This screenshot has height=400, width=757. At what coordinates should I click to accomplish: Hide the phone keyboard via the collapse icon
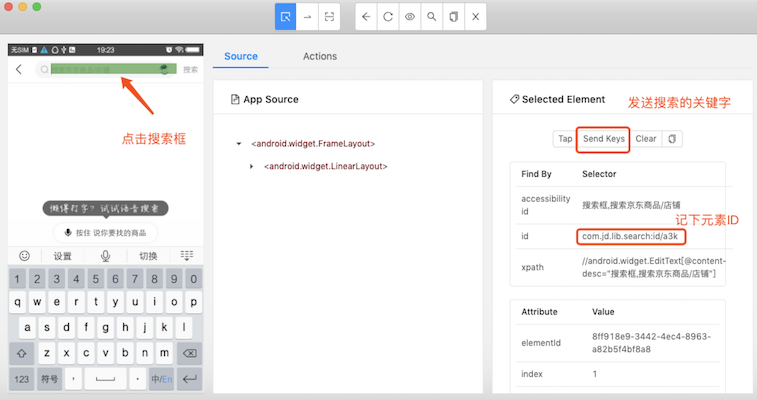[186, 256]
